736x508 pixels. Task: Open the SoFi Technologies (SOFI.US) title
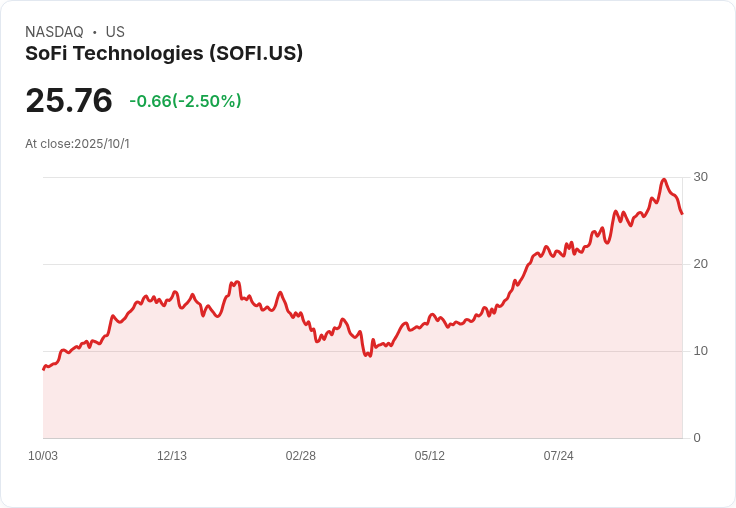pyautogui.click(x=164, y=53)
